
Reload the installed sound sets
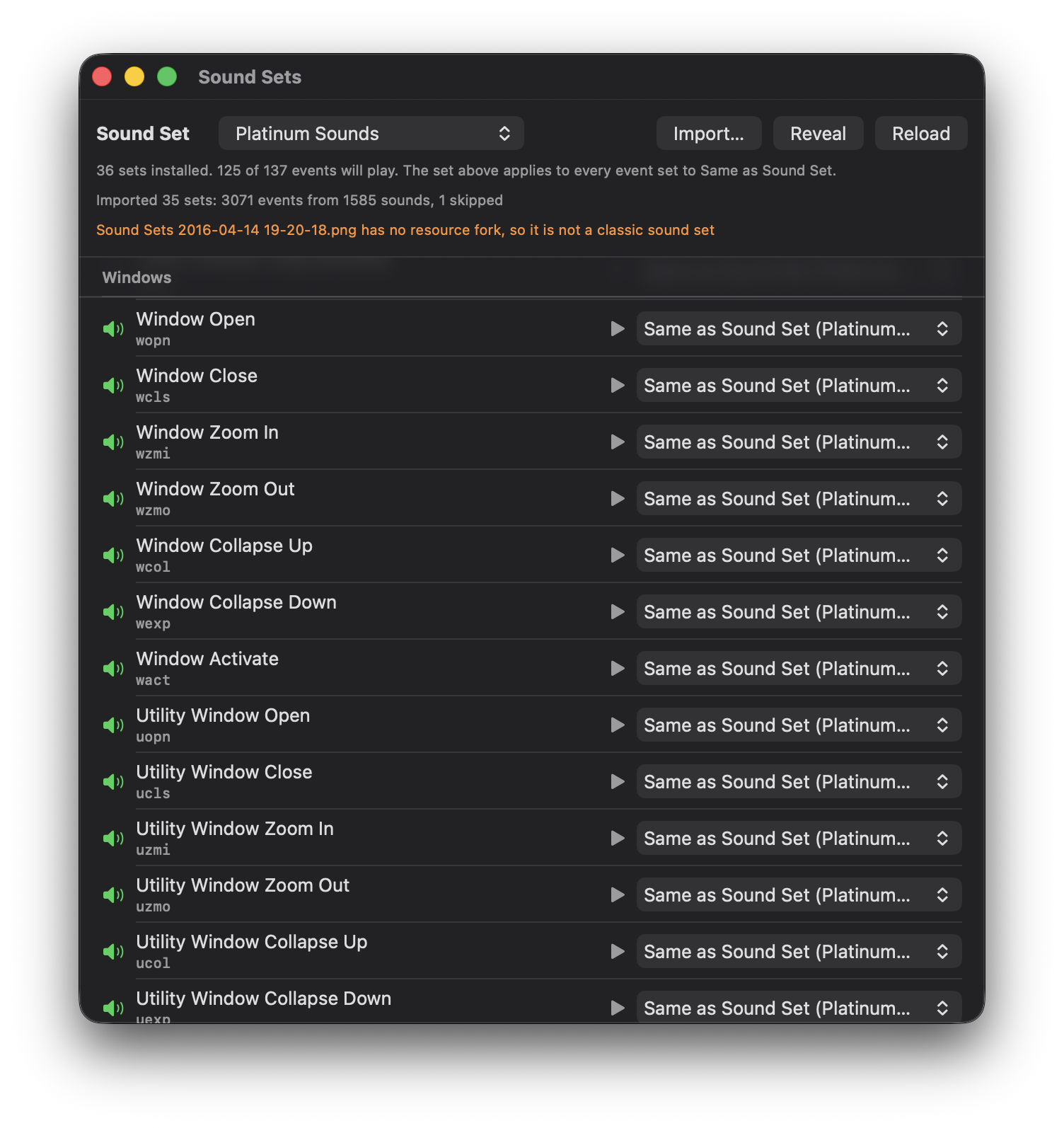(x=921, y=134)
